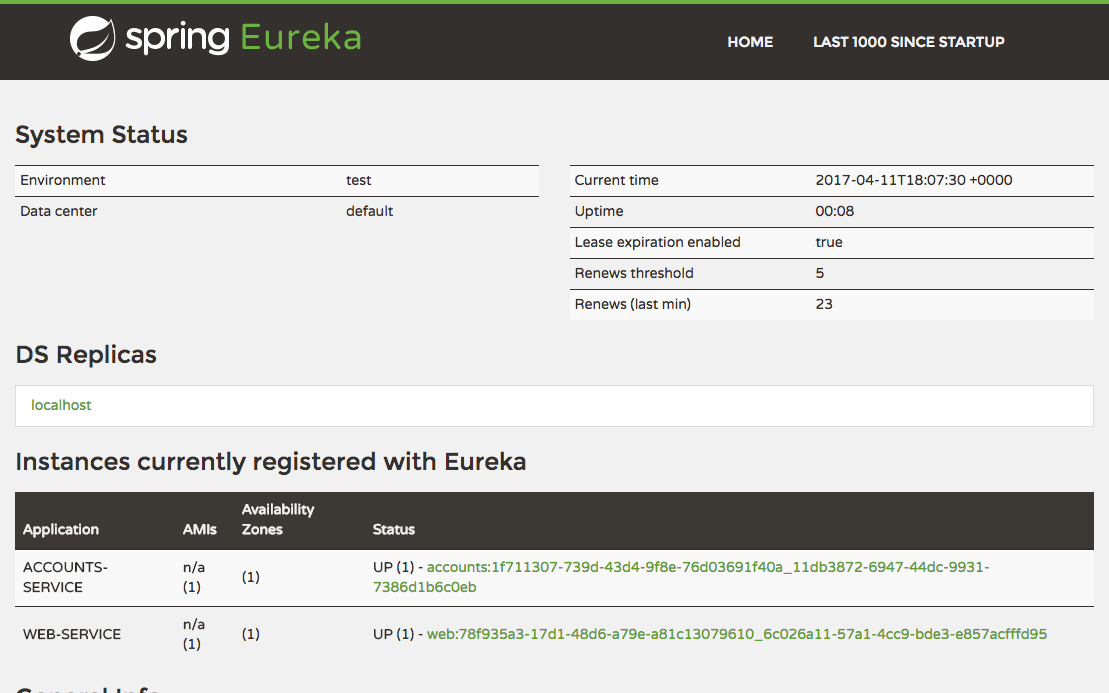Select the renews threshold value 5
This screenshot has width=1109, height=693.
(x=819, y=274)
